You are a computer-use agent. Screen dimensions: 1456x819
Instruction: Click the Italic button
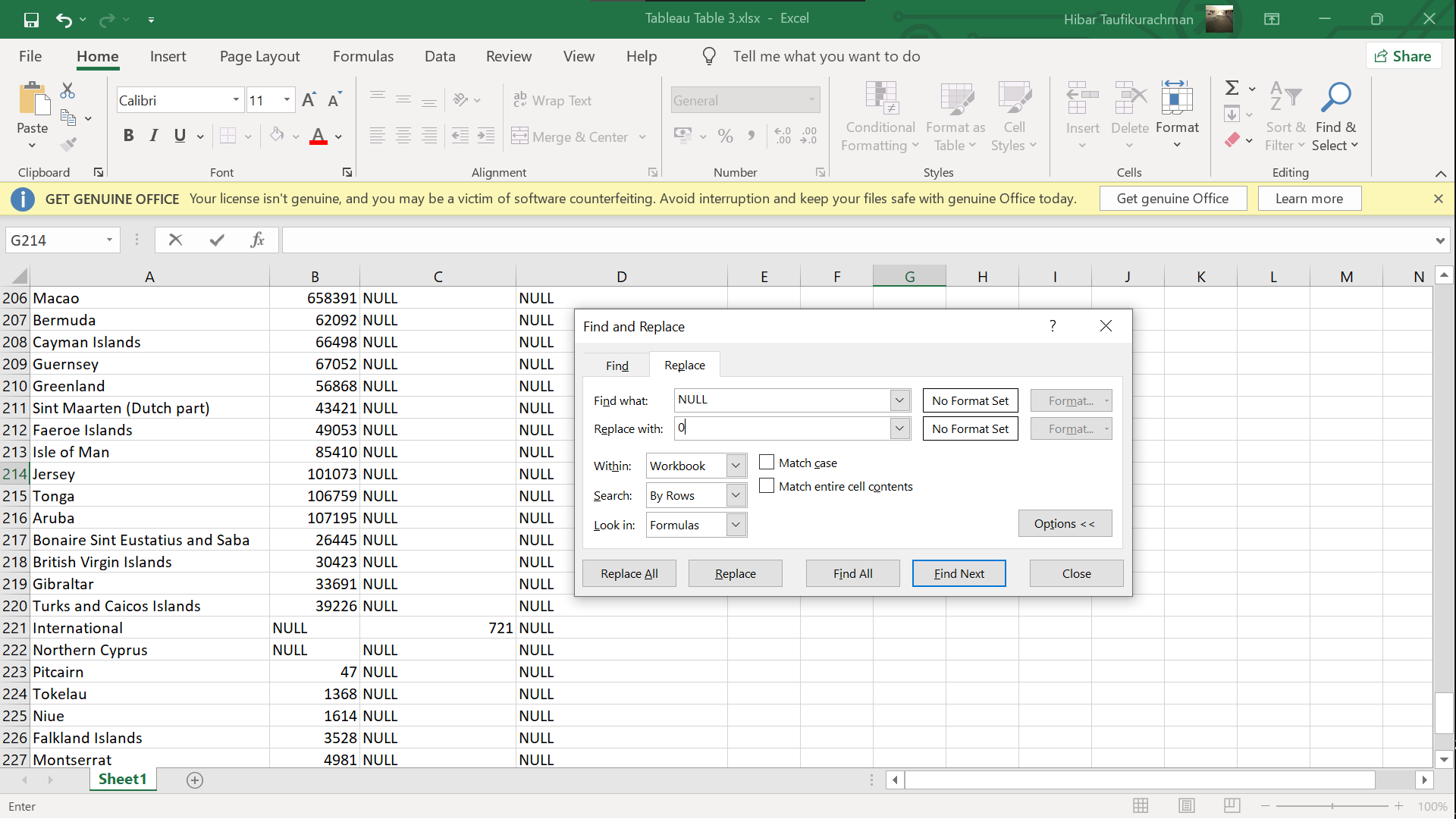[x=154, y=136]
